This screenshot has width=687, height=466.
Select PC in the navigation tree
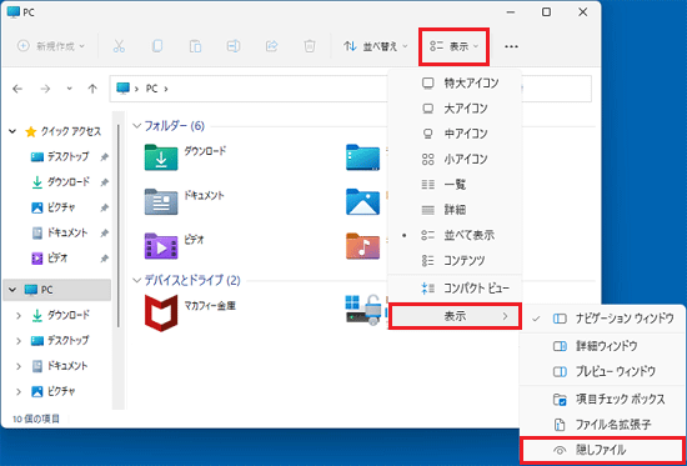coord(57,290)
